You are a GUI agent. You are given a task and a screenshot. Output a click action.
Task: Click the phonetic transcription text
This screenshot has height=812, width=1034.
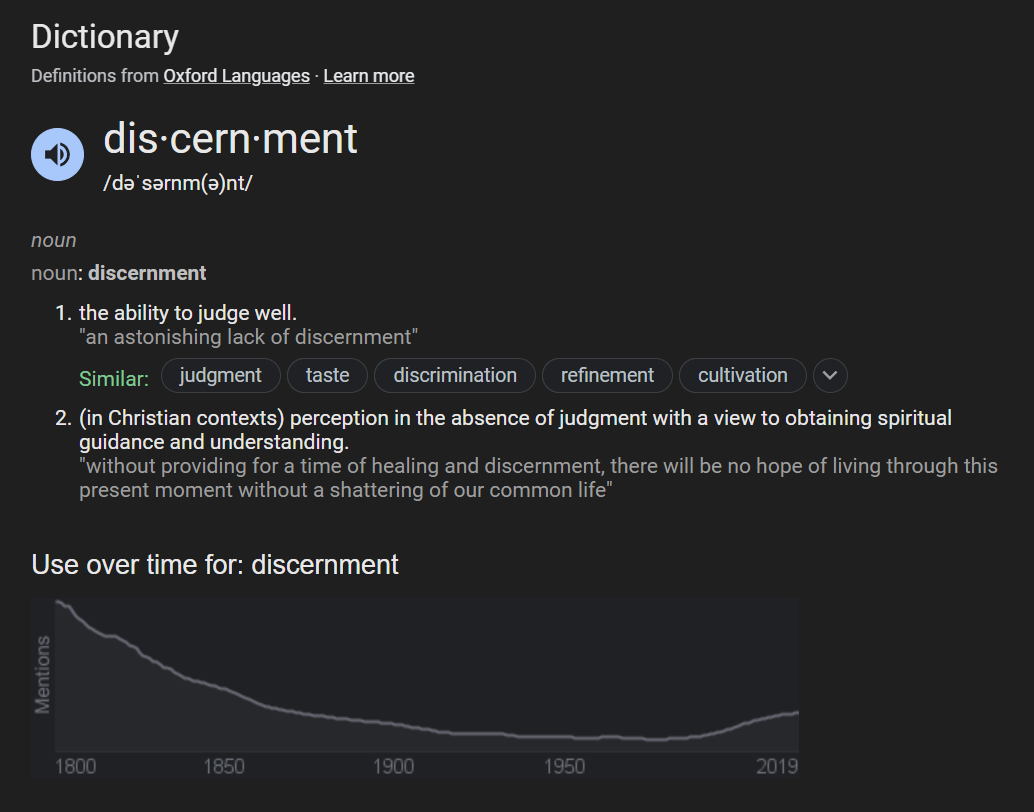[x=178, y=184]
